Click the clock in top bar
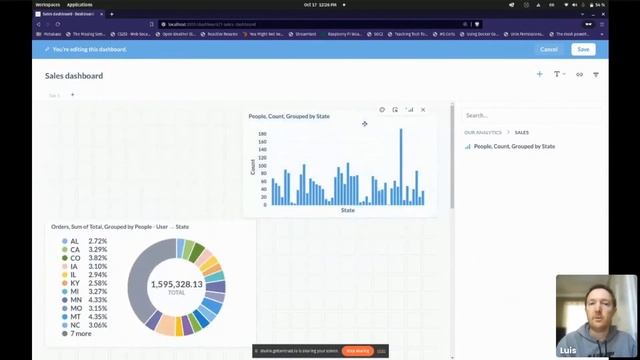 tap(320, 4)
